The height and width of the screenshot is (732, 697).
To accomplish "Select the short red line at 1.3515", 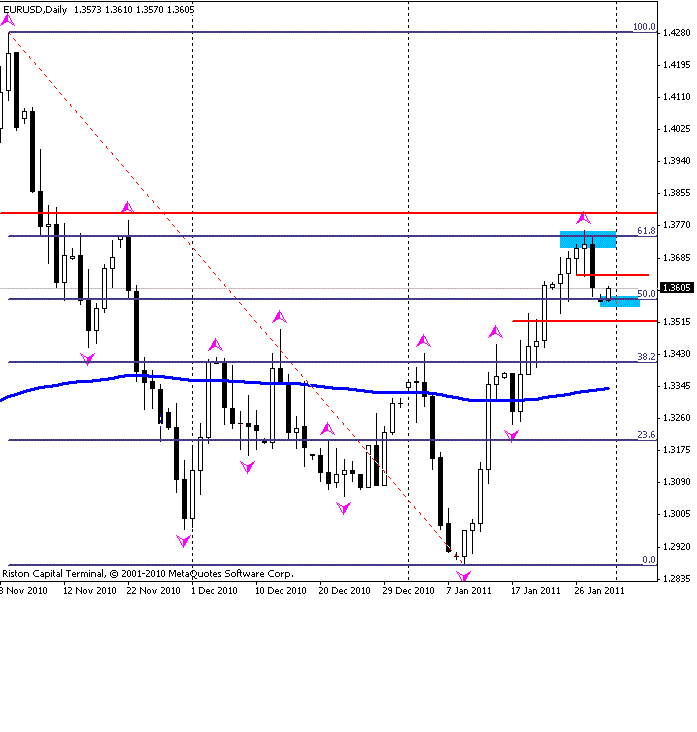I will coord(584,321).
